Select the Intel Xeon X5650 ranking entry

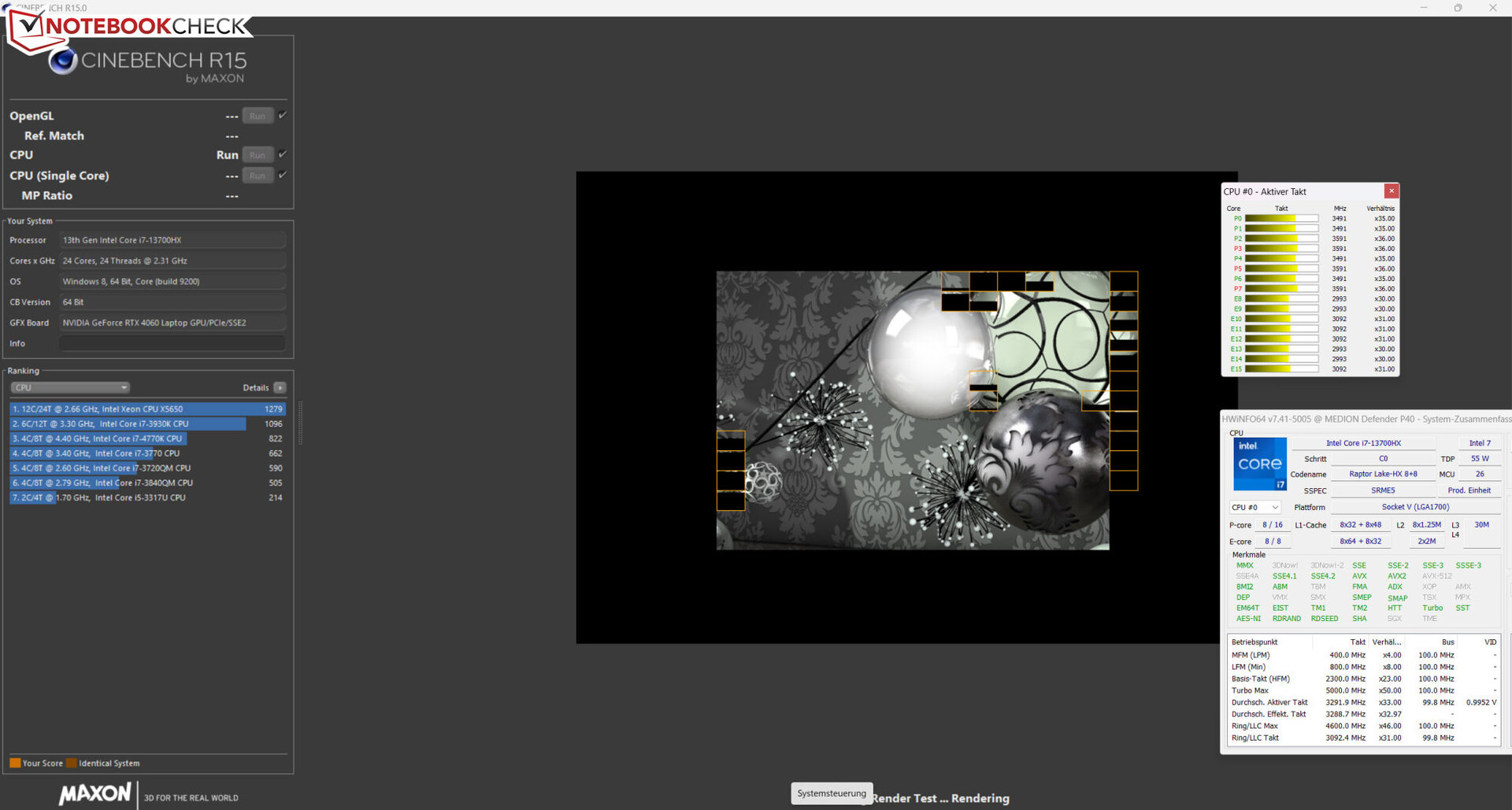click(x=147, y=409)
